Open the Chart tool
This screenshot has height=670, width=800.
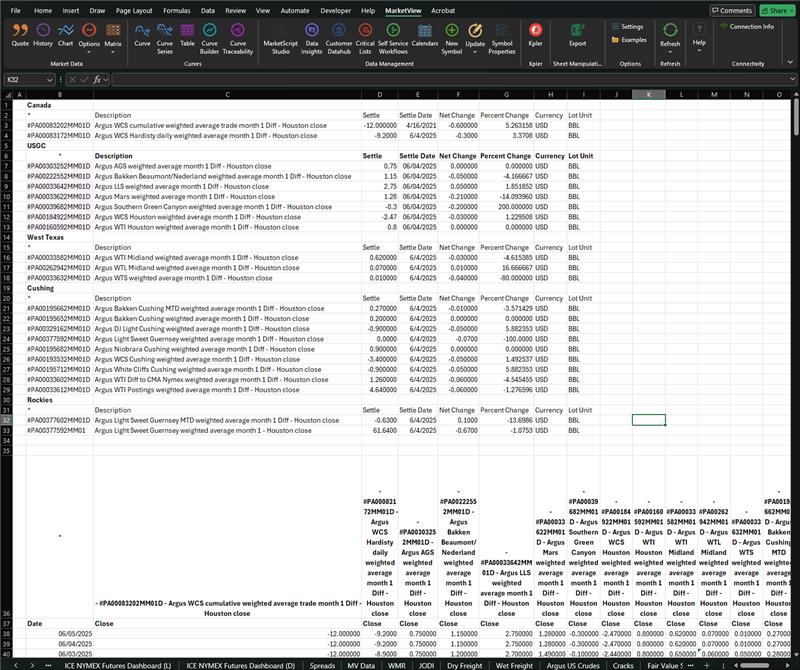[x=65, y=35]
